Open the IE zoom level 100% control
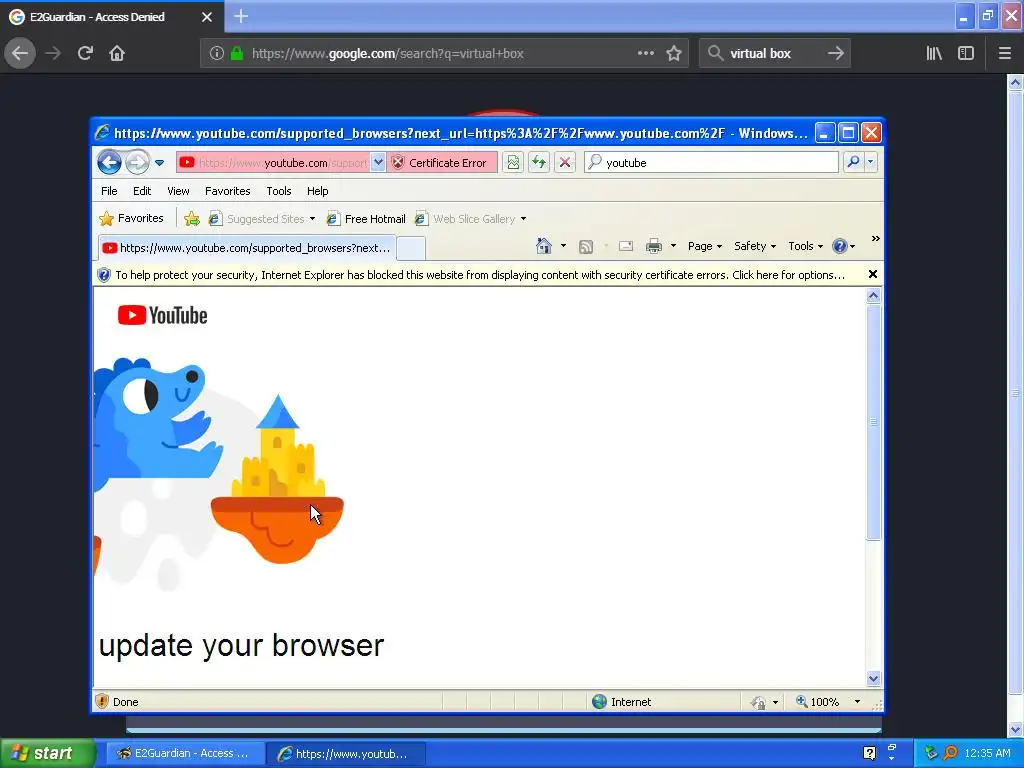The image size is (1024, 768). pos(828,702)
